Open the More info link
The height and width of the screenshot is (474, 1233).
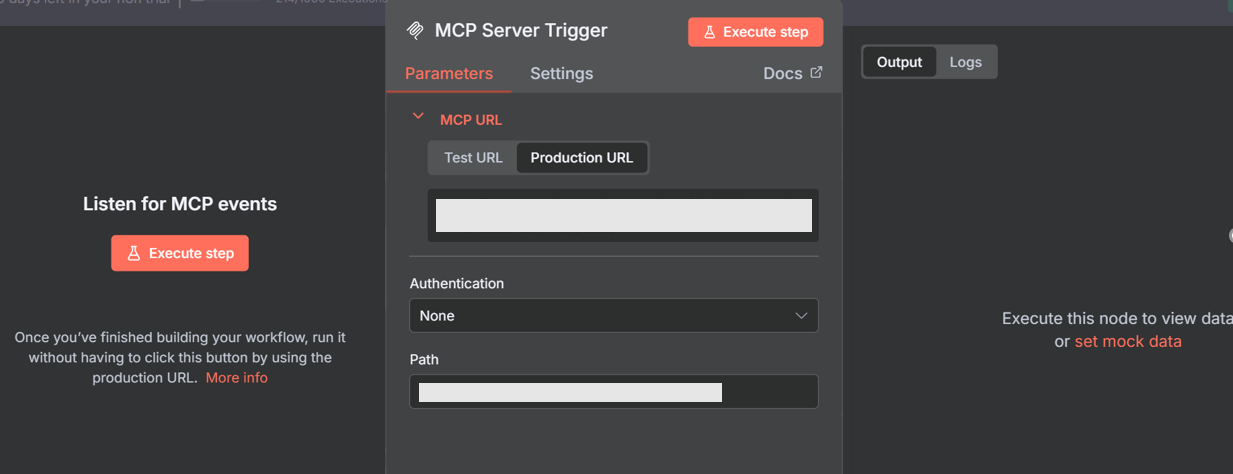237,378
